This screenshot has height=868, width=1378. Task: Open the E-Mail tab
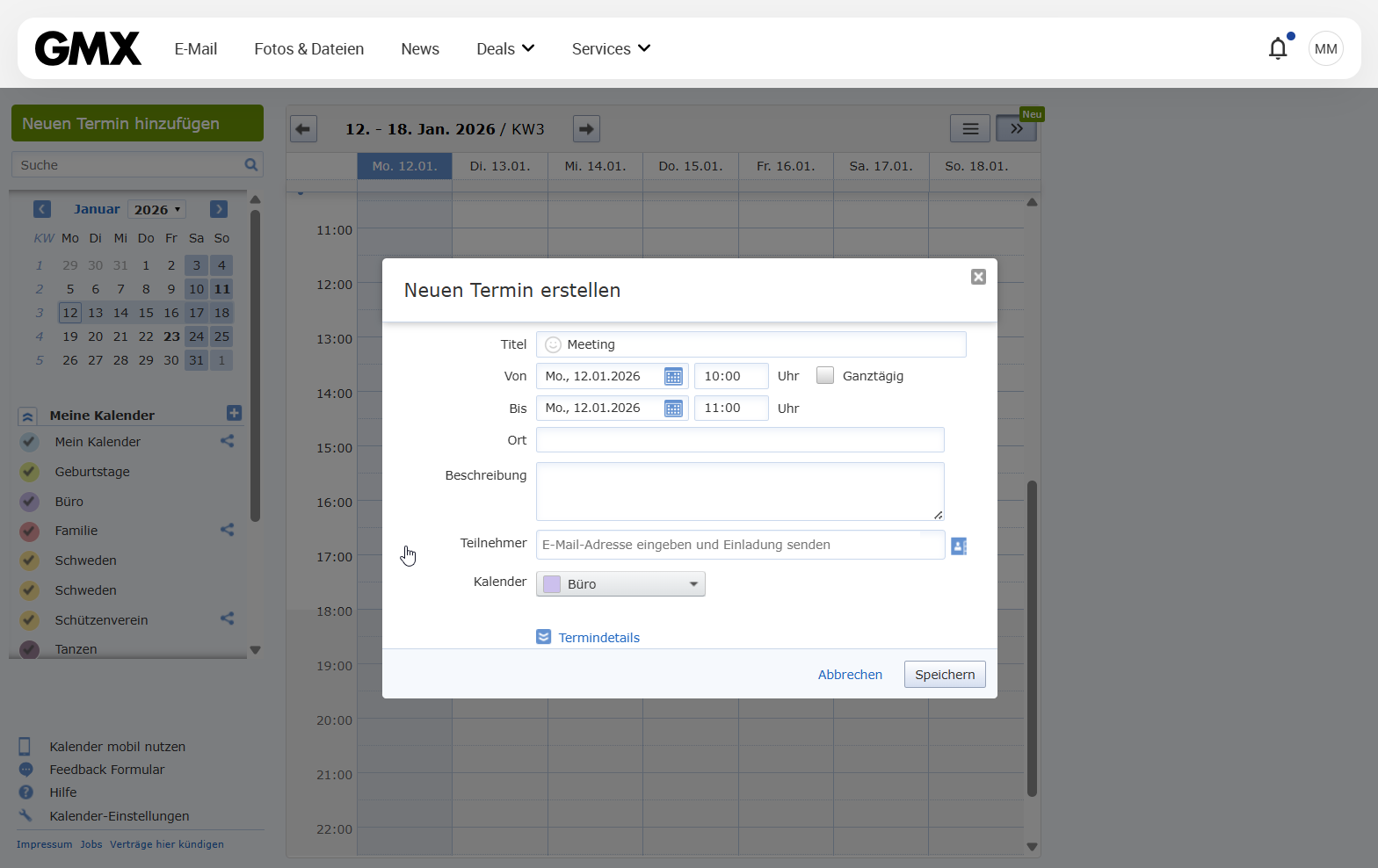pos(195,49)
